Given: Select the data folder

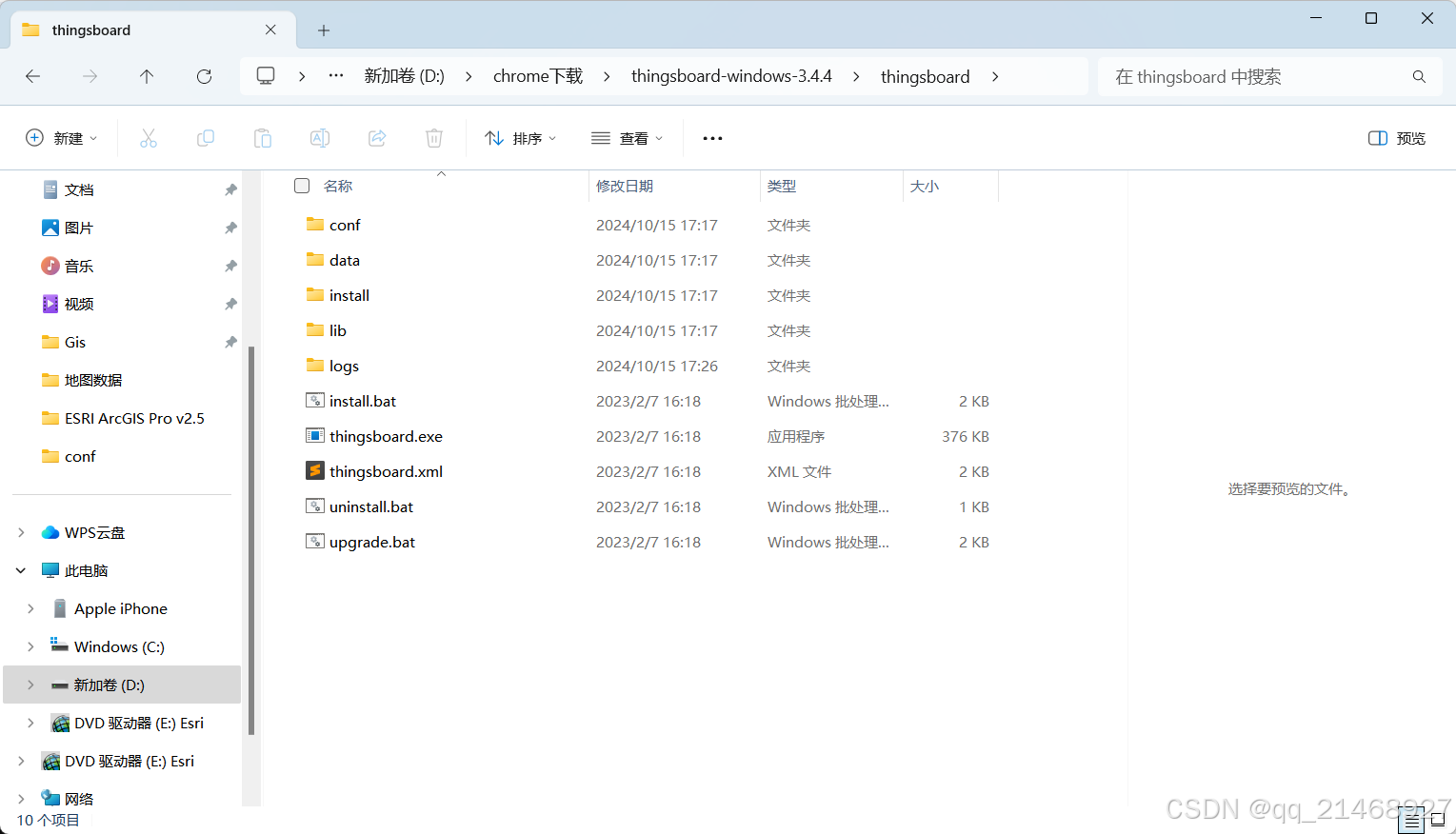Looking at the screenshot, I should 345,260.
